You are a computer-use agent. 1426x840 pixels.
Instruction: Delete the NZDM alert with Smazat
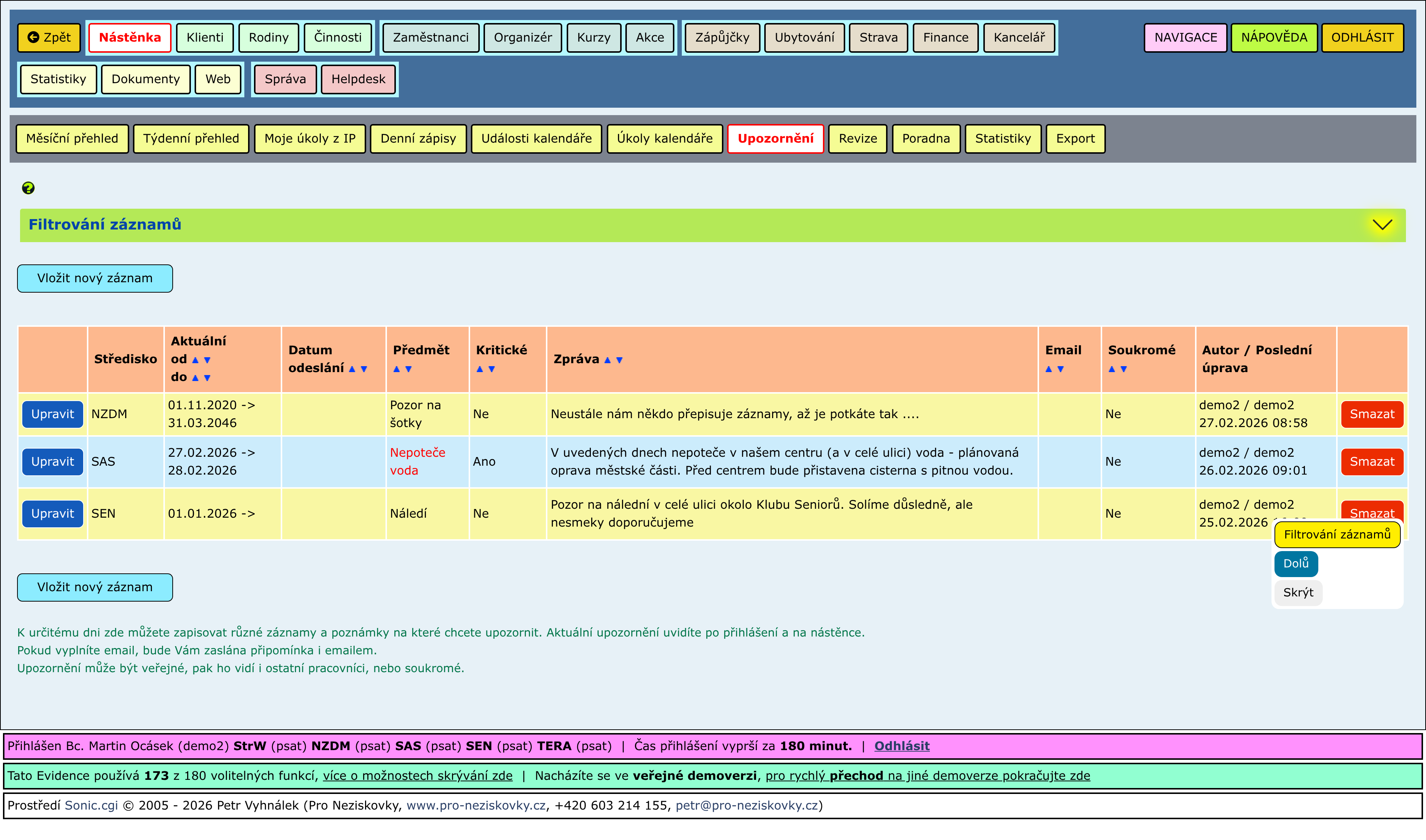coord(1372,414)
